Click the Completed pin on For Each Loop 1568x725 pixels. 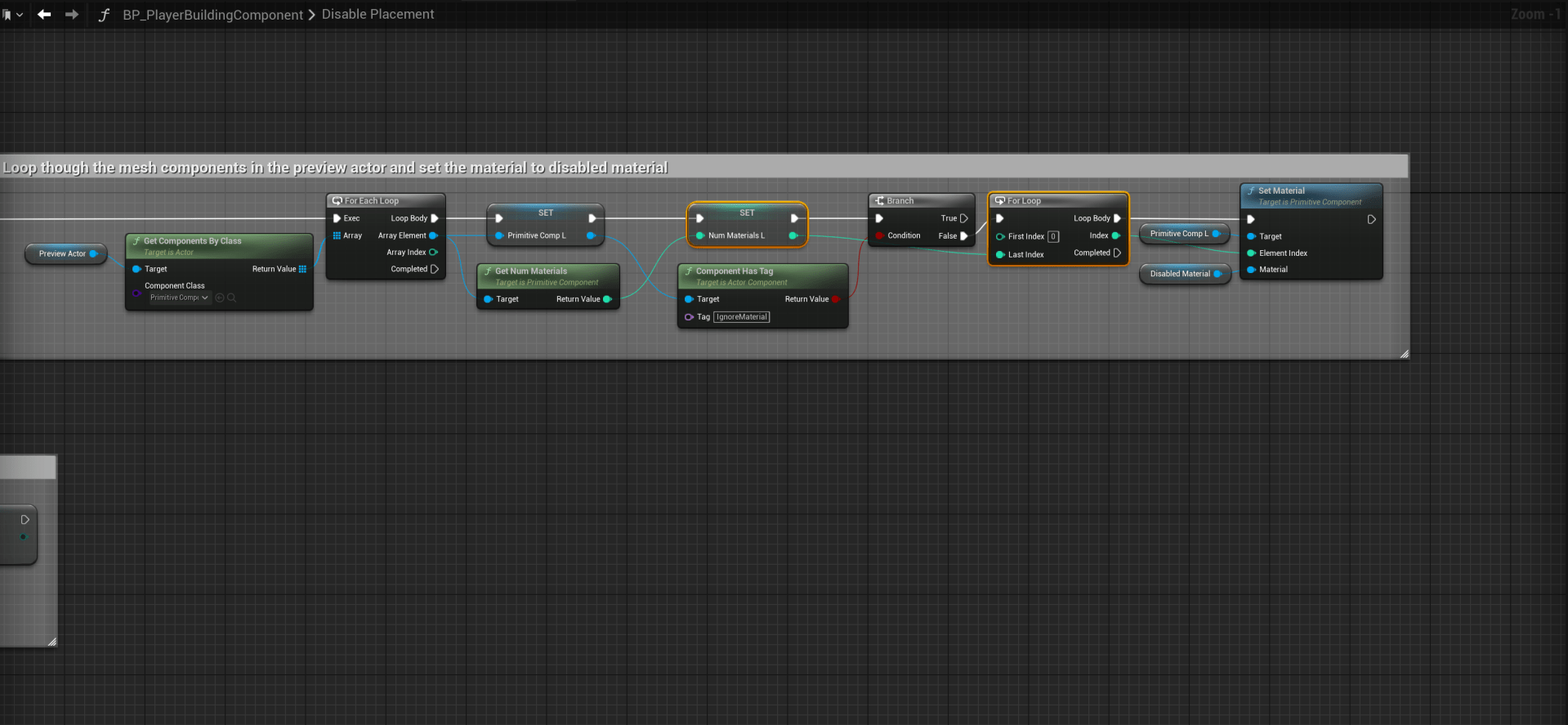click(x=434, y=269)
